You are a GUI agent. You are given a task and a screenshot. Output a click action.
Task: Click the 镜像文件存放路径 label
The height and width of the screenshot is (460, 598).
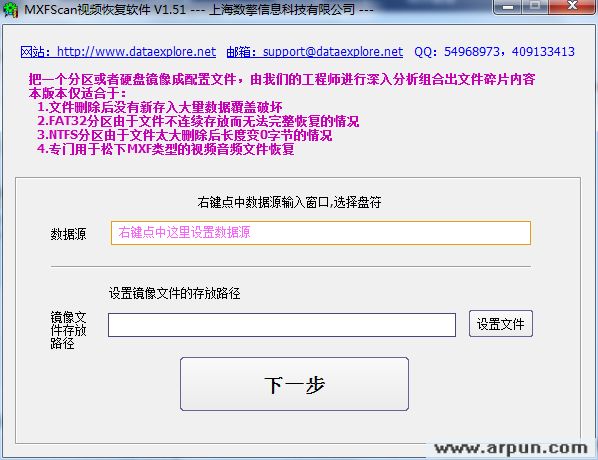[x=68, y=330]
